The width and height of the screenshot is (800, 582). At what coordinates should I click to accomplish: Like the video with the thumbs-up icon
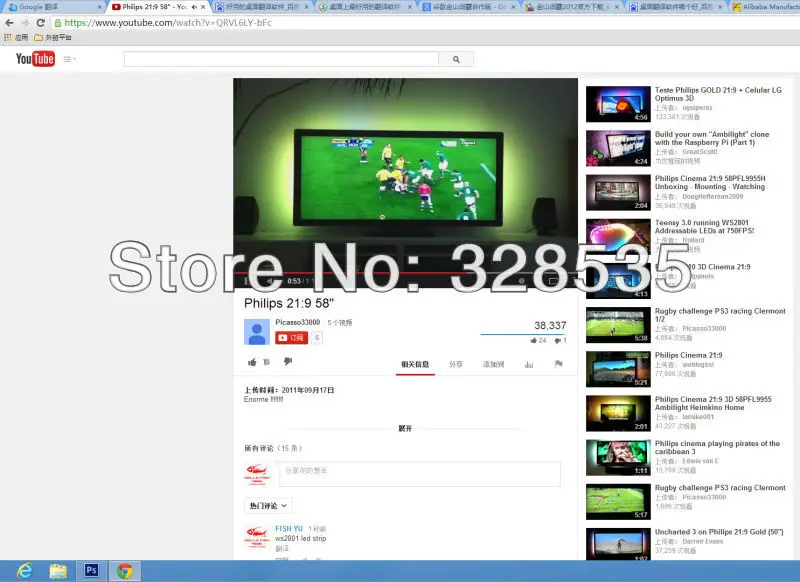(252, 362)
